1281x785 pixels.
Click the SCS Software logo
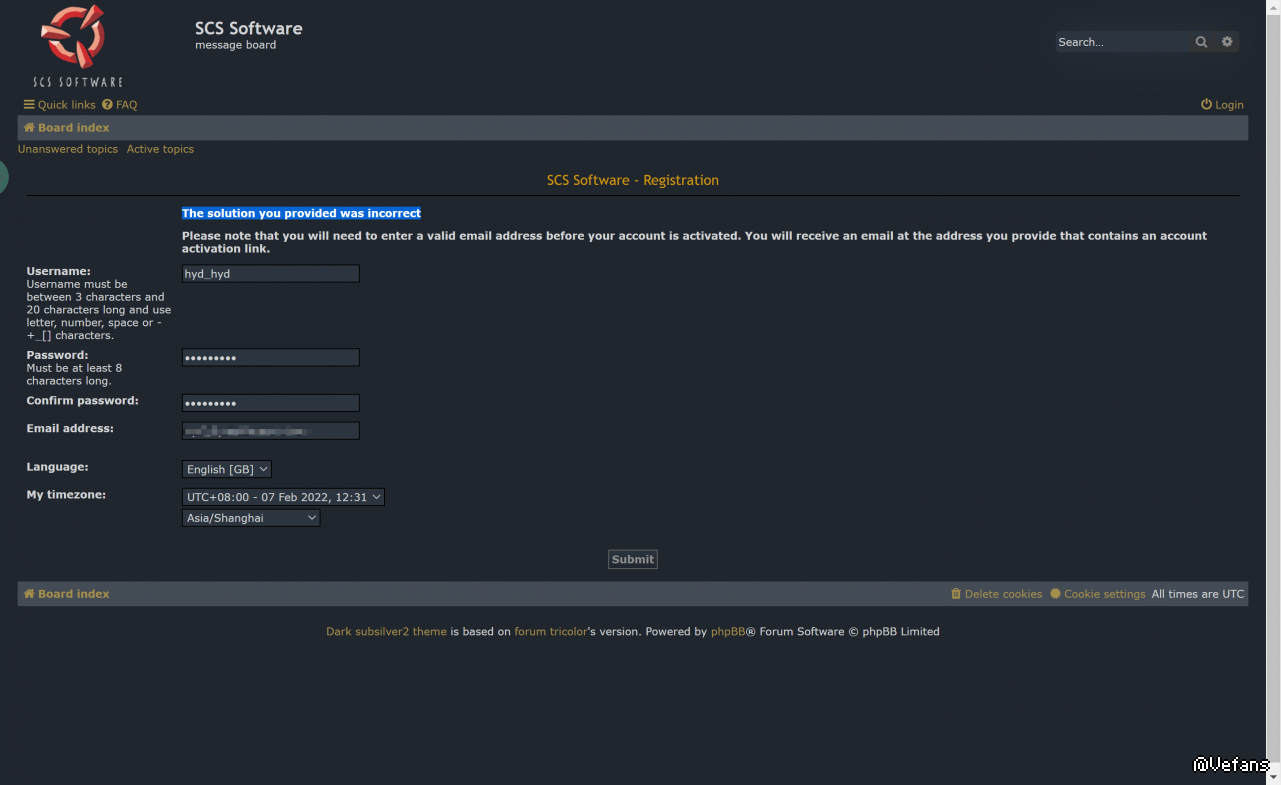(x=77, y=46)
